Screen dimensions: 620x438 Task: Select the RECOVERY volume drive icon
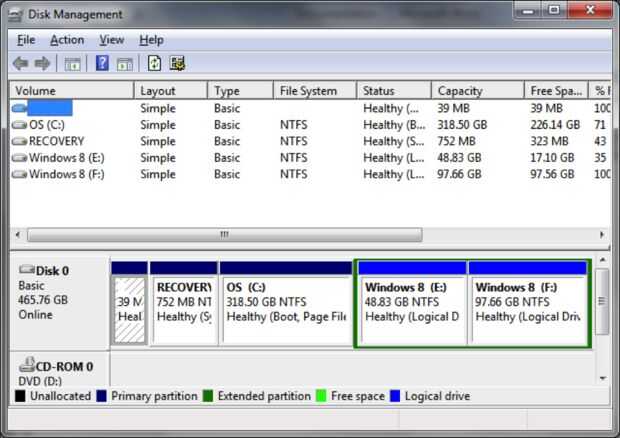(x=19, y=142)
